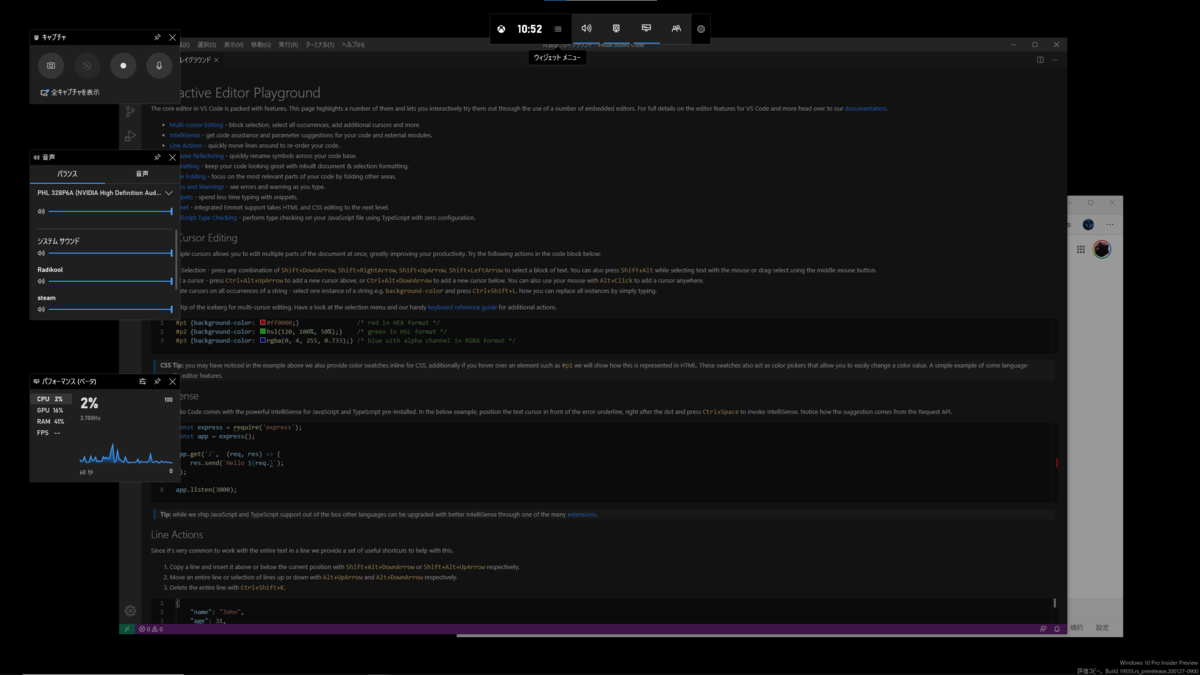
Task: Select the CPU metric row
Action: (x=50, y=399)
